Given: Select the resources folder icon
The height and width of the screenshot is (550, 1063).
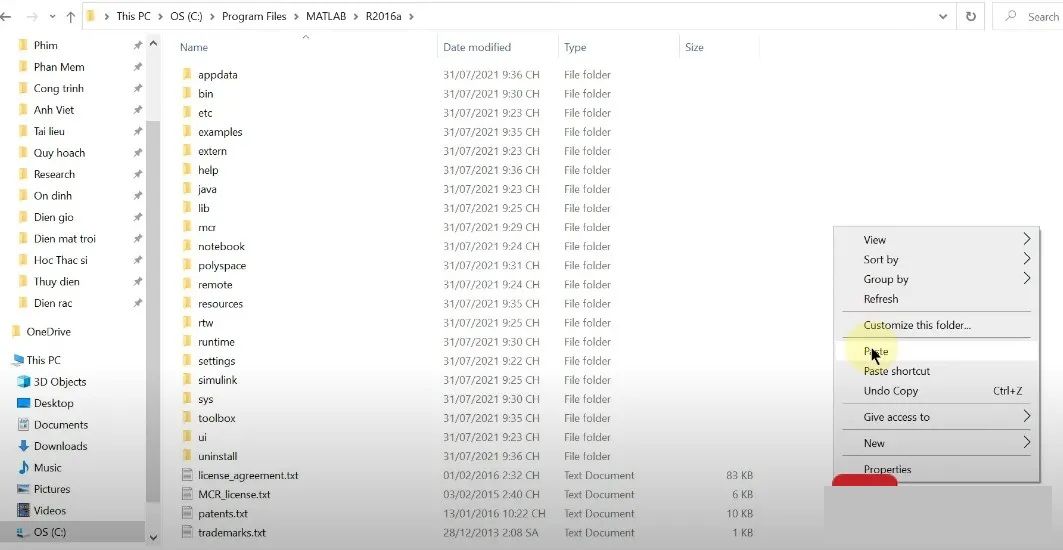Looking at the screenshot, I should (187, 303).
